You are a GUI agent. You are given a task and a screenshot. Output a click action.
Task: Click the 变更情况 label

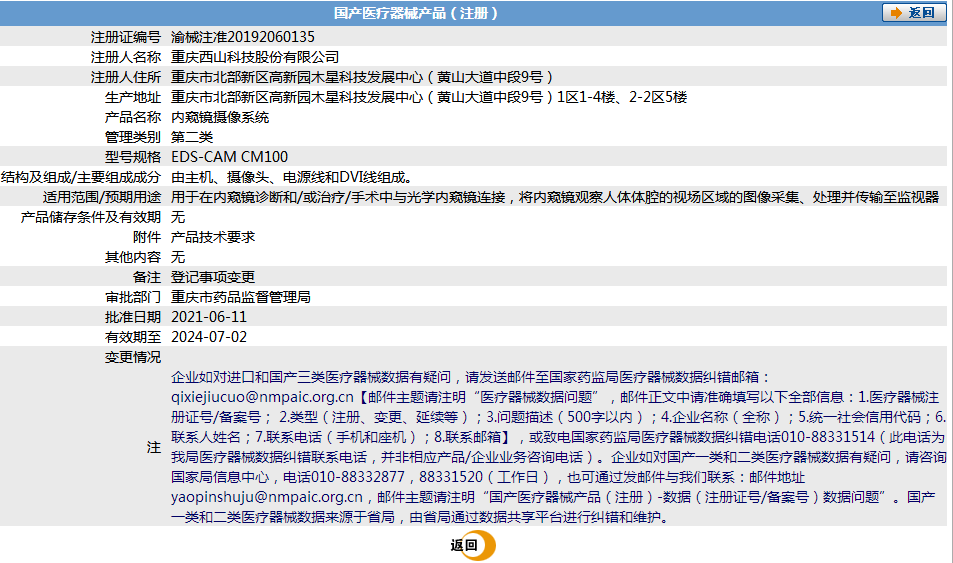pyautogui.click(x=132, y=357)
